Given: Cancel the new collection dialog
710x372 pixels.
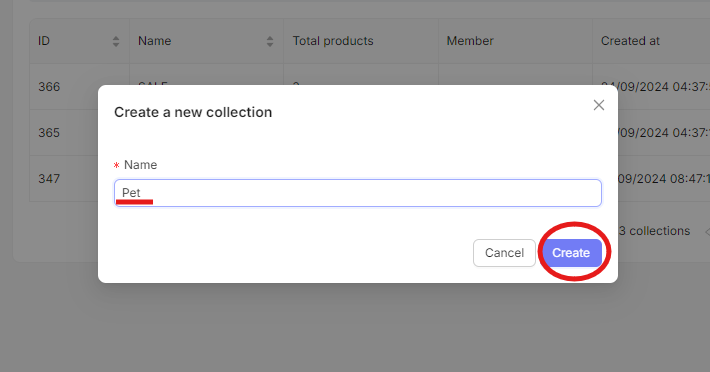Looking at the screenshot, I should 504,253.
